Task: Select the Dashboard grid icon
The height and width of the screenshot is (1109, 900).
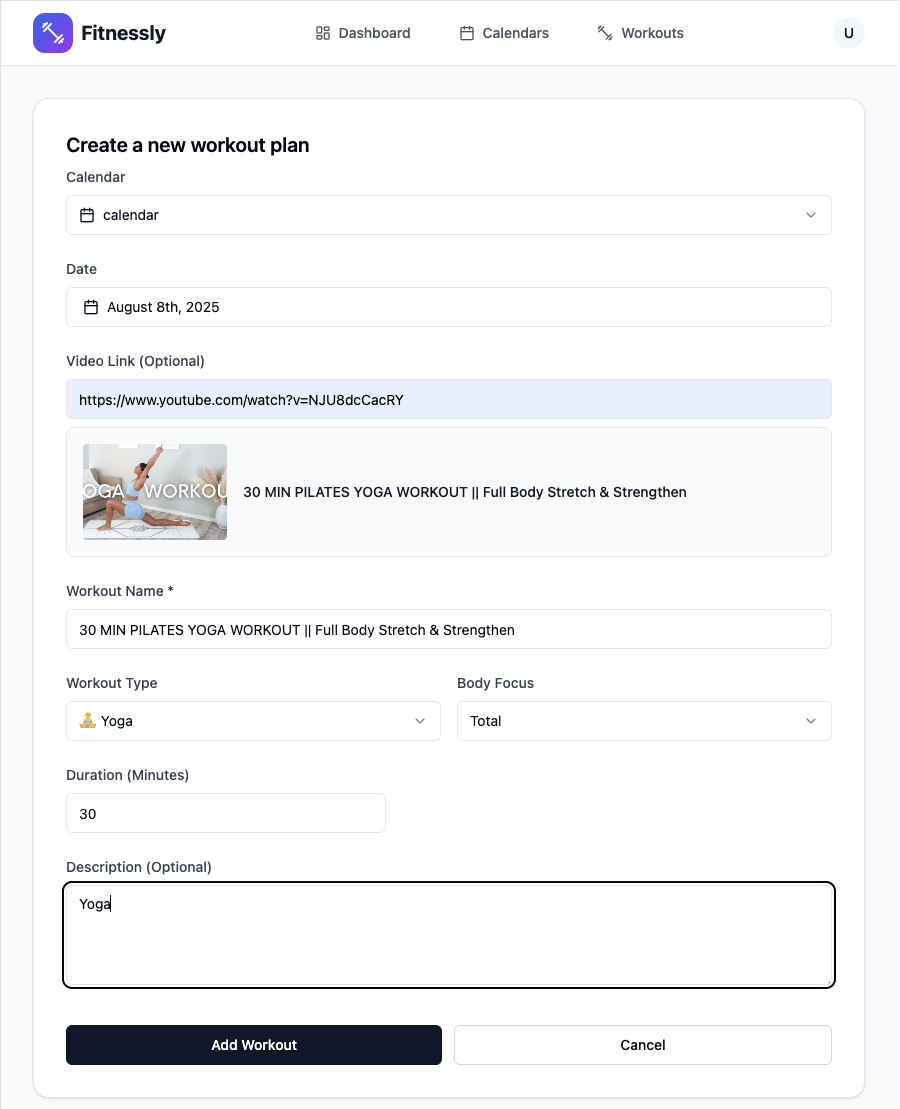Action: coord(322,32)
